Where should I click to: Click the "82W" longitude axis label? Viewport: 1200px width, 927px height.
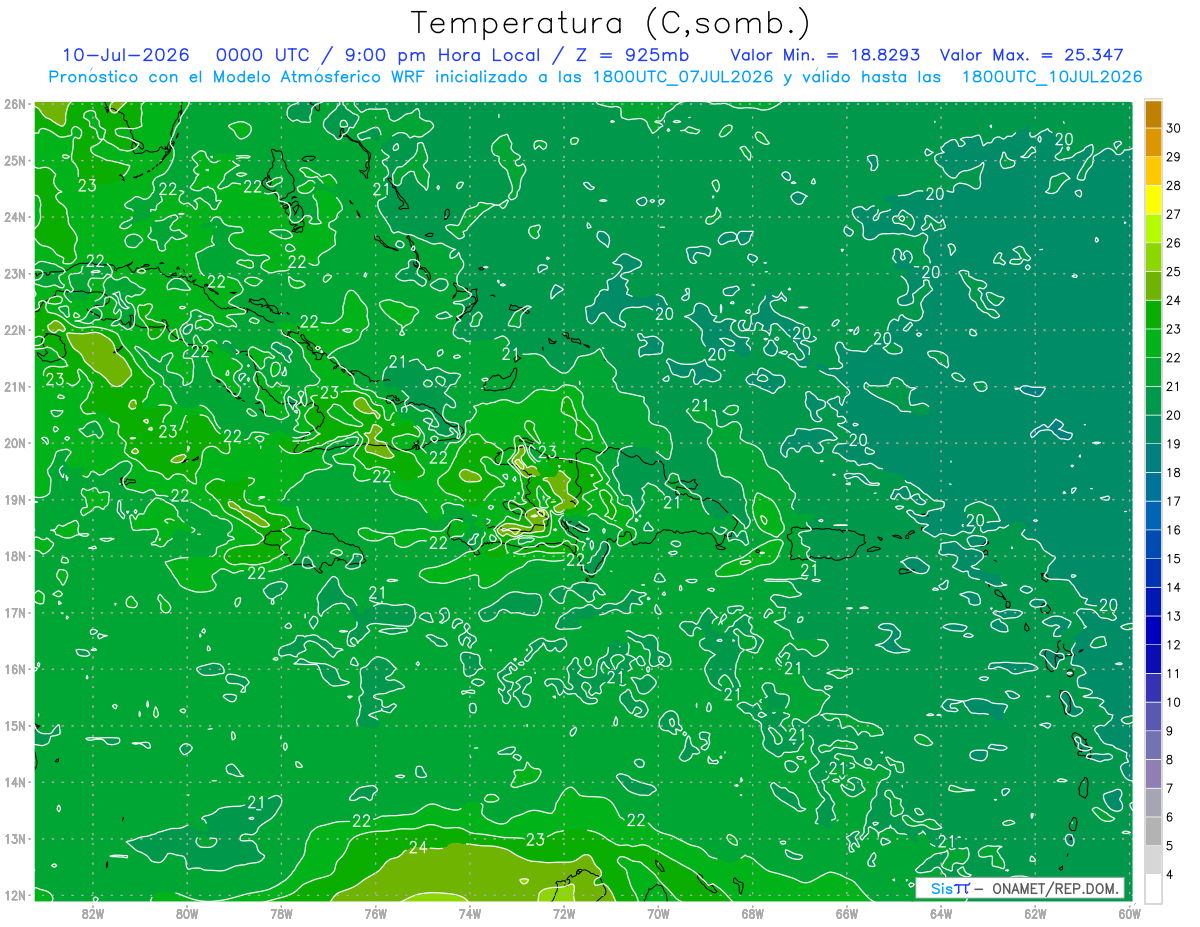[92, 913]
